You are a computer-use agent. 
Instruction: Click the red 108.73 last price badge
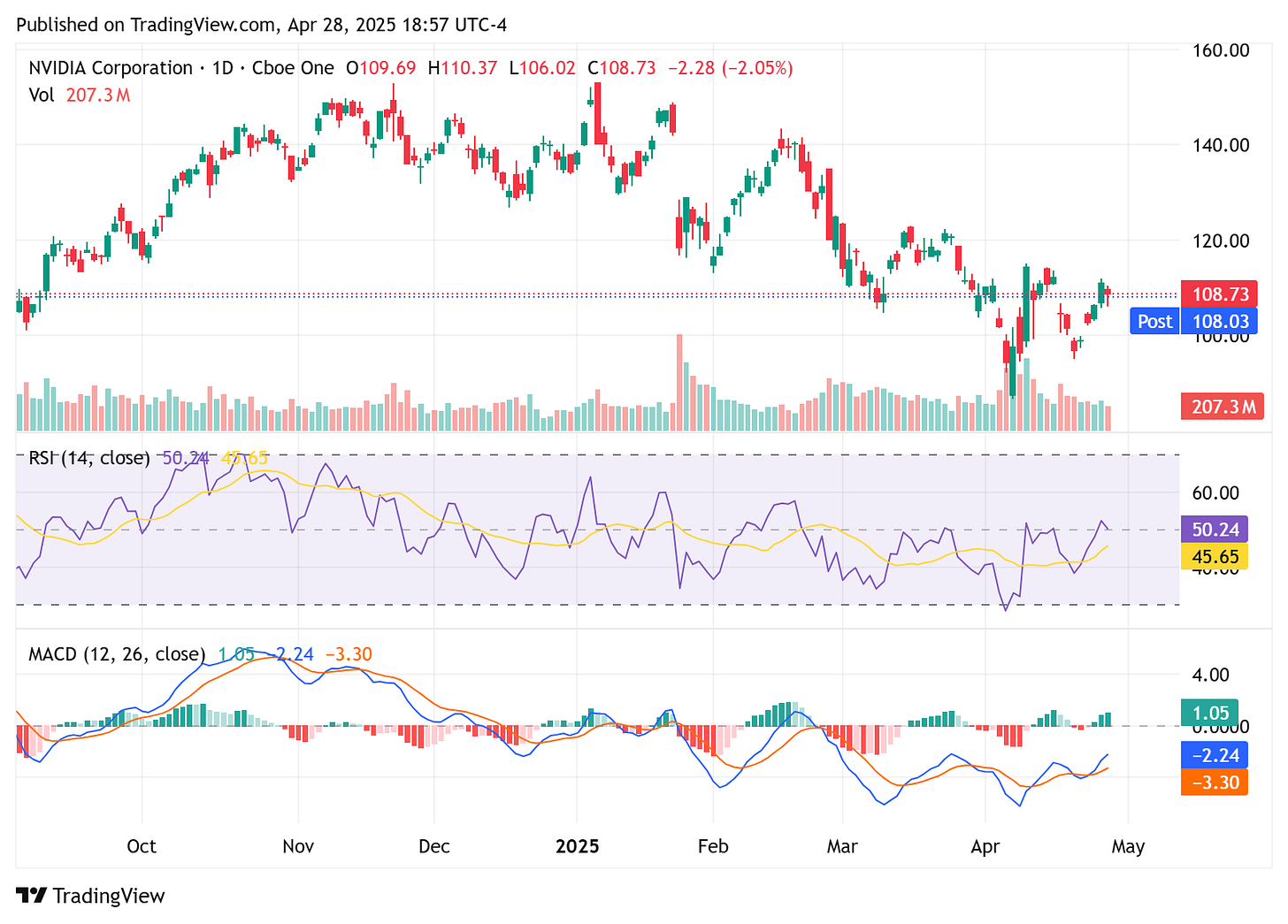1220,294
